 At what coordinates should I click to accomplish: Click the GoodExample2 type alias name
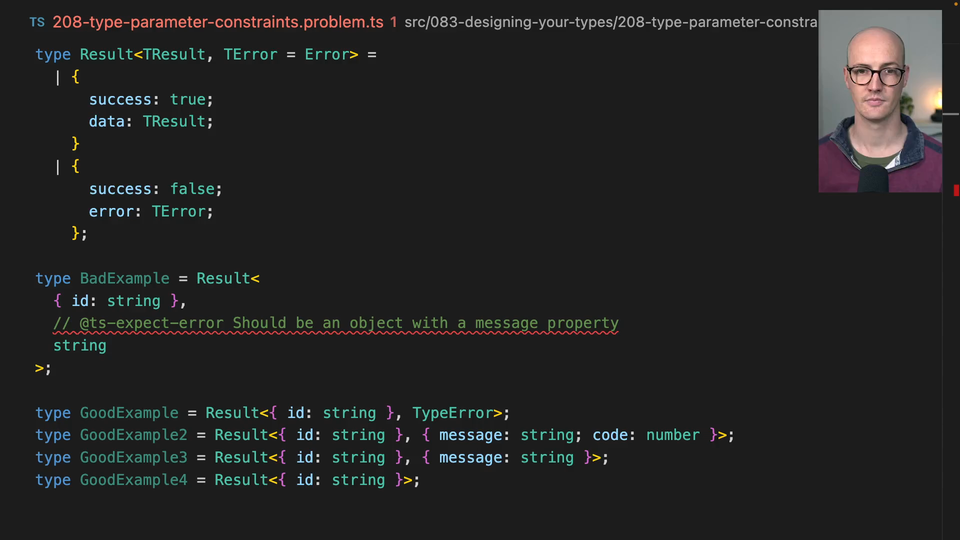(133, 435)
